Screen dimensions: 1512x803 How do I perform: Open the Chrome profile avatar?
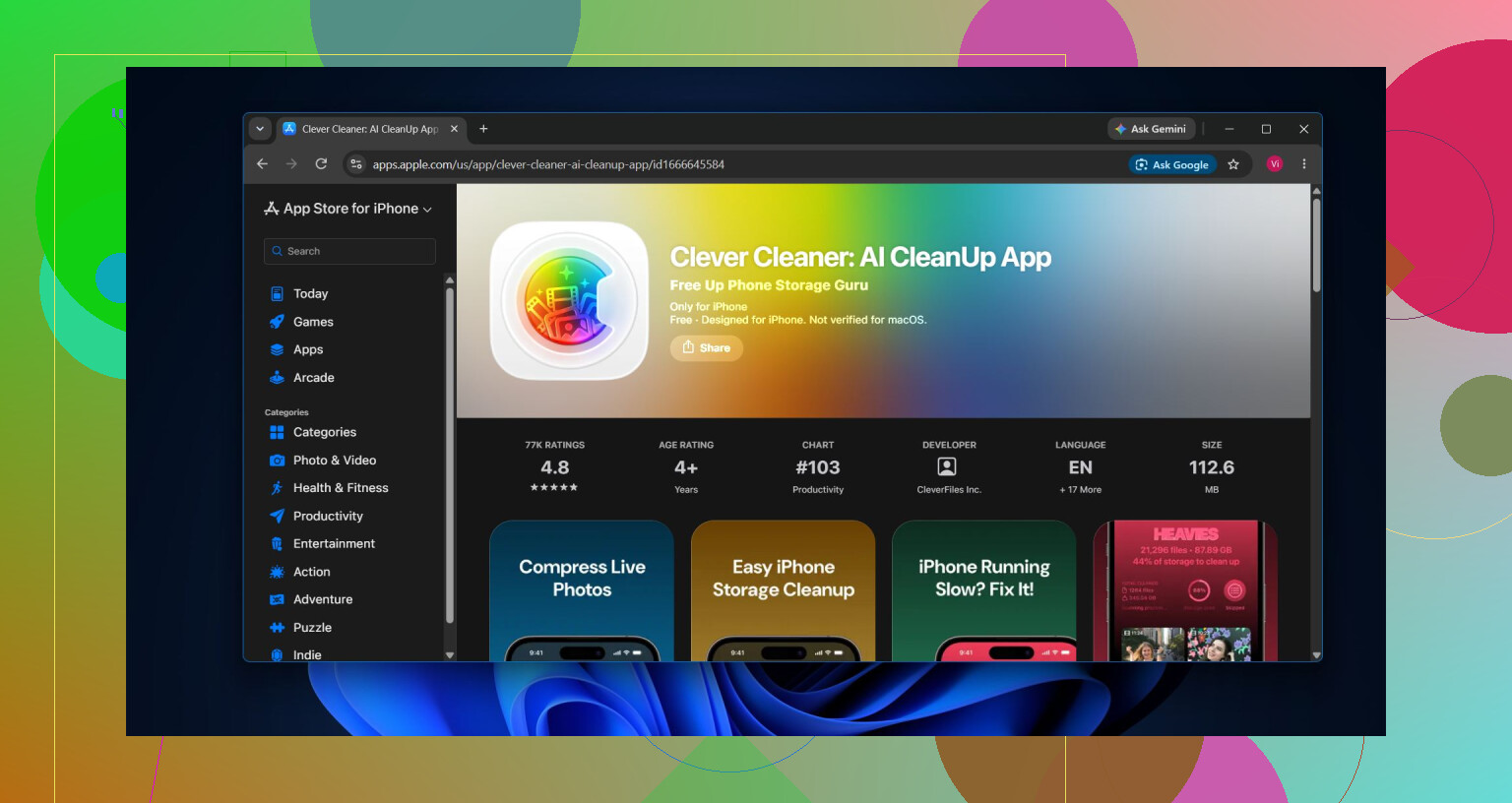point(1275,164)
